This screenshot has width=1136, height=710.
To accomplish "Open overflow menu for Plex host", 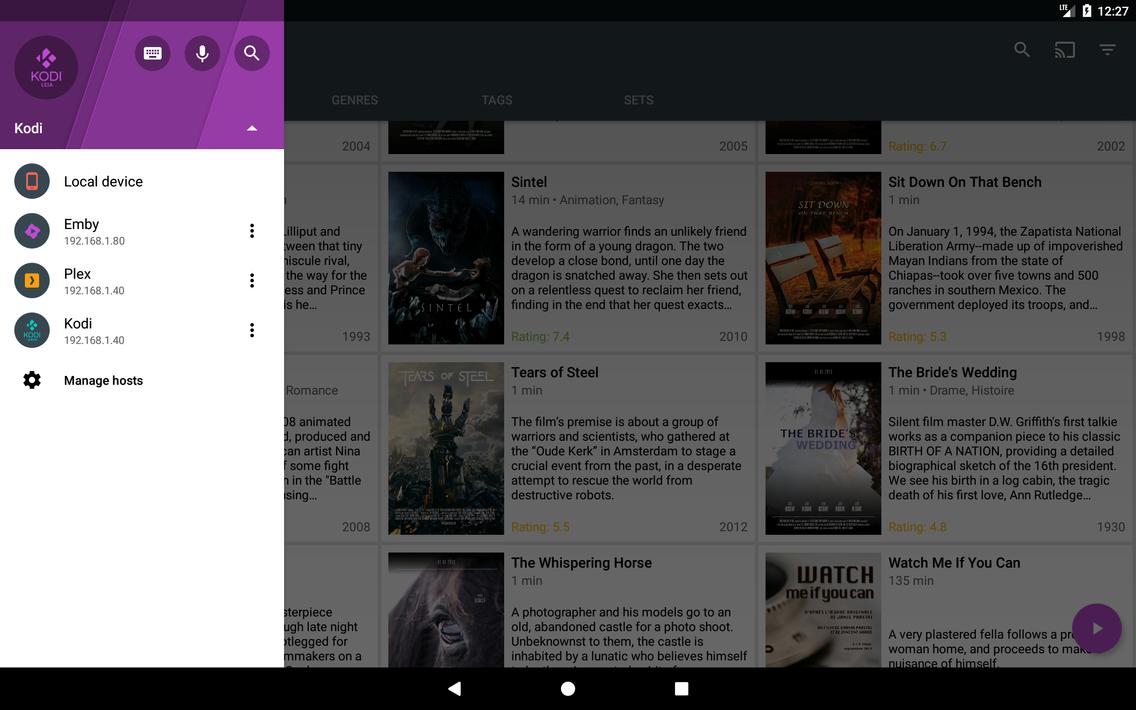I will tap(251, 280).
